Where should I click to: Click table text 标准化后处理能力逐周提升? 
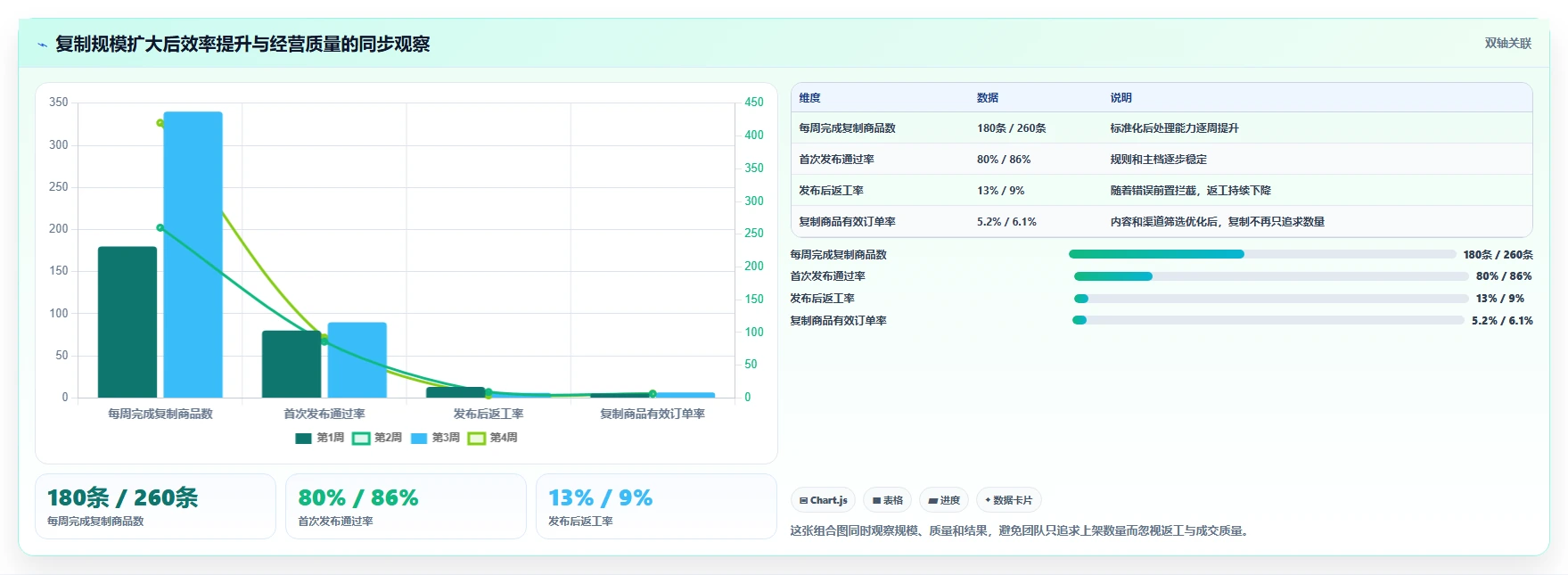(x=1175, y=128)
